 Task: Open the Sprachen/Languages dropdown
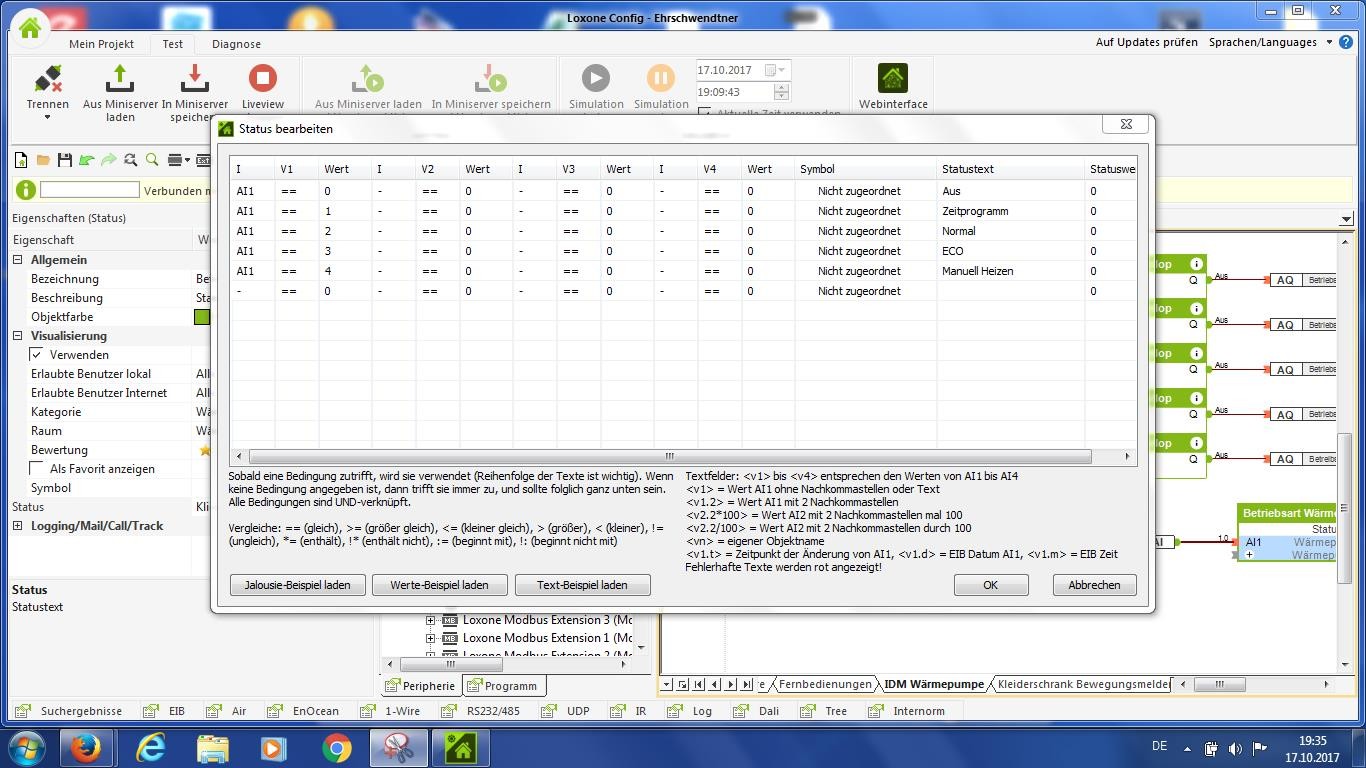coord(1329,42)
